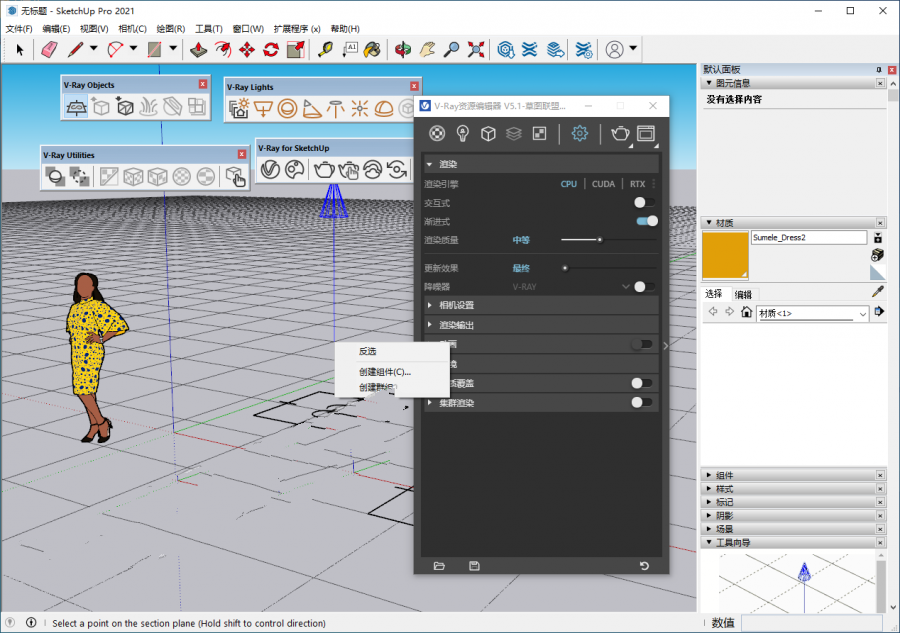Sample a material with the eyedropper icon
This screenshot has width=900, height=633.
tap(878, 292)
